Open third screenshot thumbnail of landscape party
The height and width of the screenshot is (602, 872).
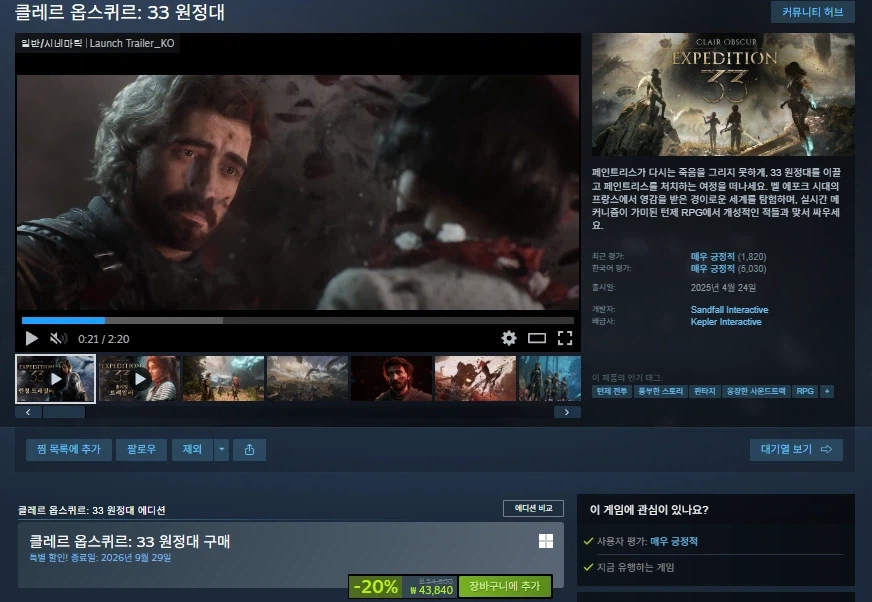pyautogui.click(x=223, y=379)
